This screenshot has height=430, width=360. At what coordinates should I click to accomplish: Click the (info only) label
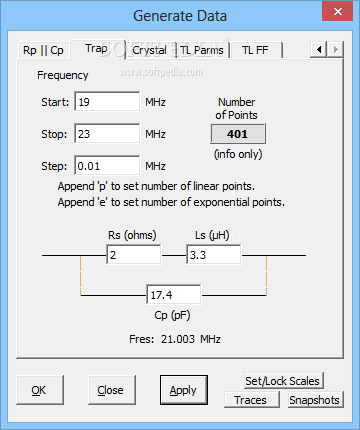[238, 154]
